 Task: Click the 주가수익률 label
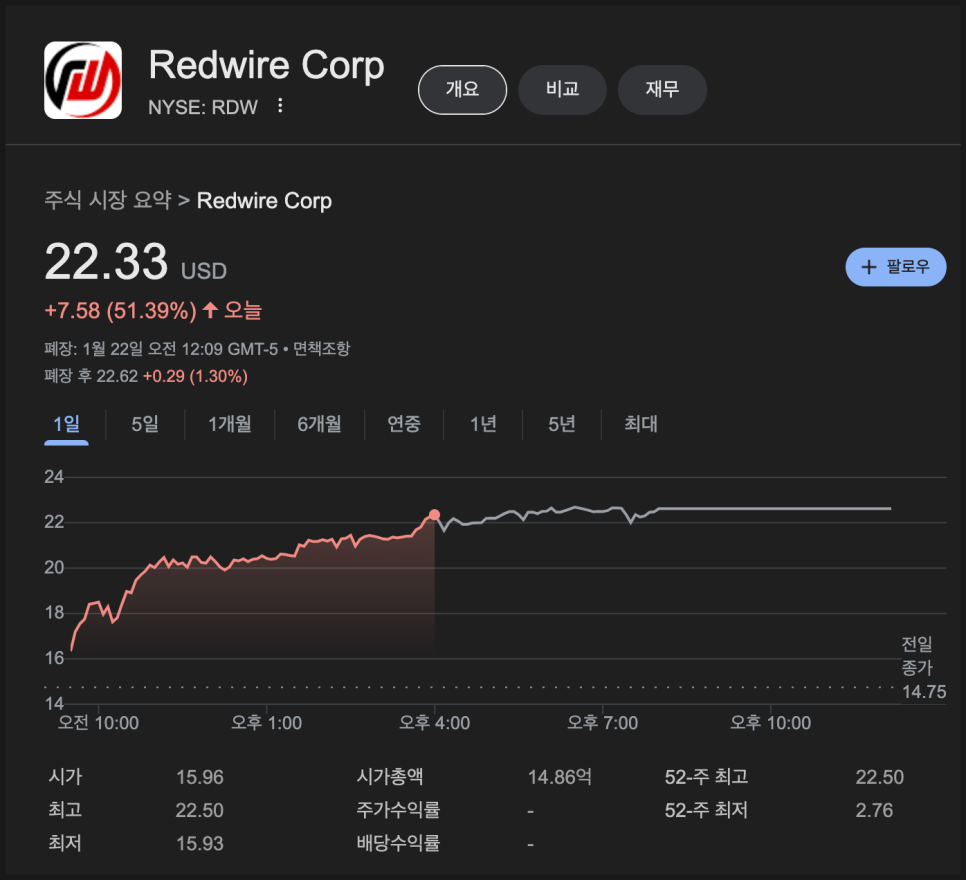coord(398,810)
